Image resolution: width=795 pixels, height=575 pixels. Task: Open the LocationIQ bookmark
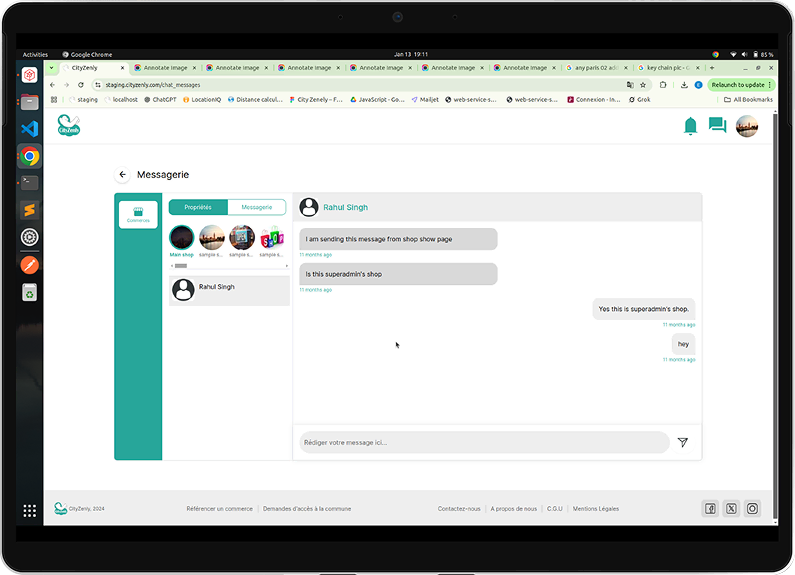202,99
